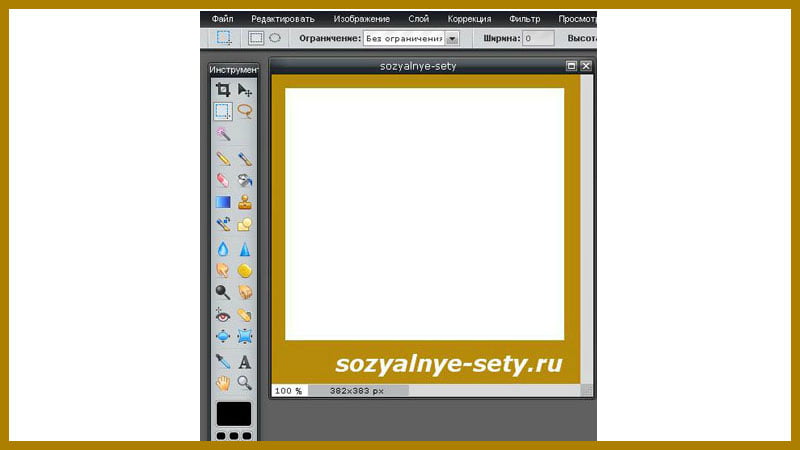Select the Move tool
Image resolution: width=800 pixels, height=450 pixels.
point(245,90)
